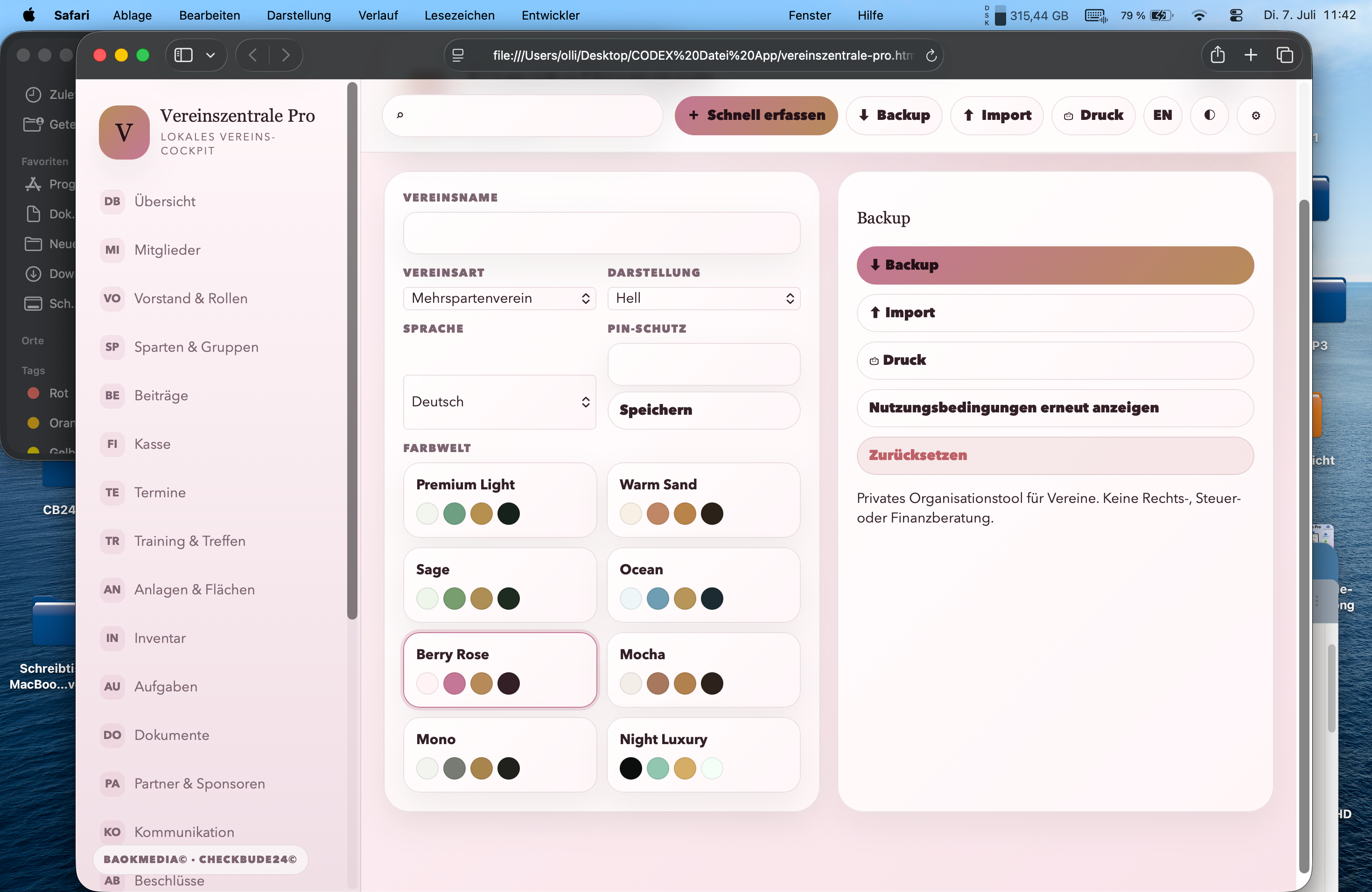The image size is (1372, 892).
Task: Select the TE Termine icon
Action: click(x=112, y=493)
